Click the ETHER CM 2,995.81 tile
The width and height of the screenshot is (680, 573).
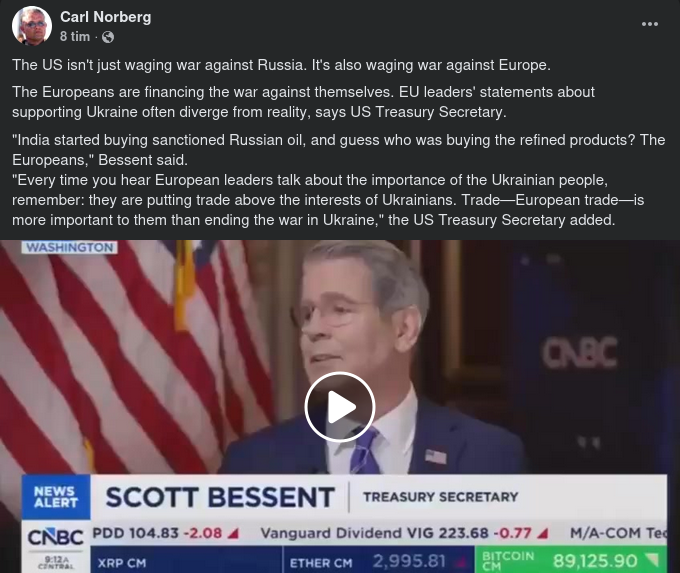[x=378, y=560]
